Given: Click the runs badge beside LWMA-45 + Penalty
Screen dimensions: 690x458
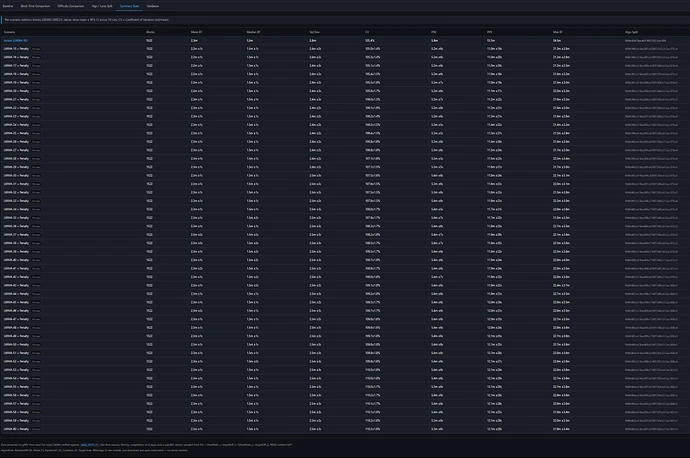Looking at the screenshot, I should tap(36, 302).
